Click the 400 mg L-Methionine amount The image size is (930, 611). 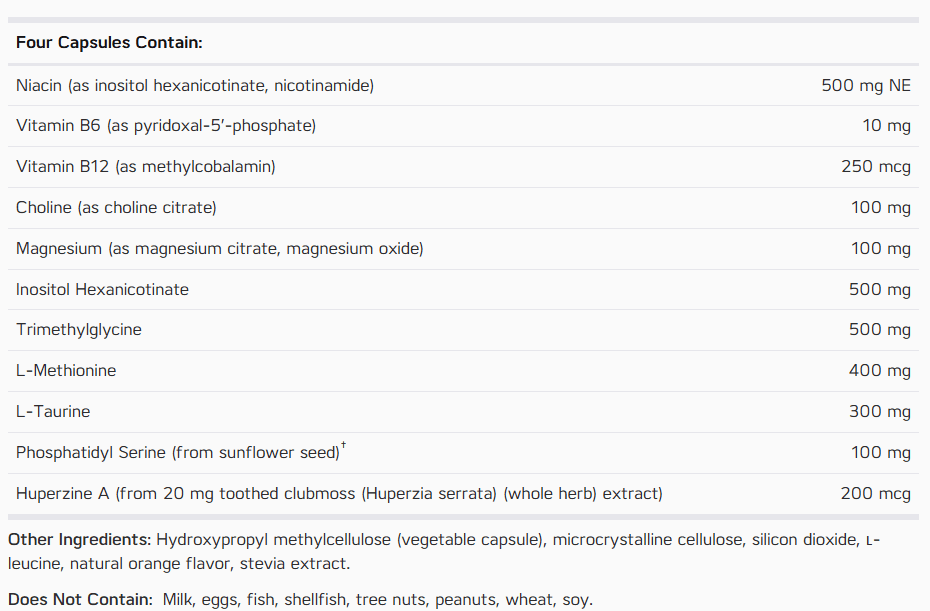coord(880,371)
